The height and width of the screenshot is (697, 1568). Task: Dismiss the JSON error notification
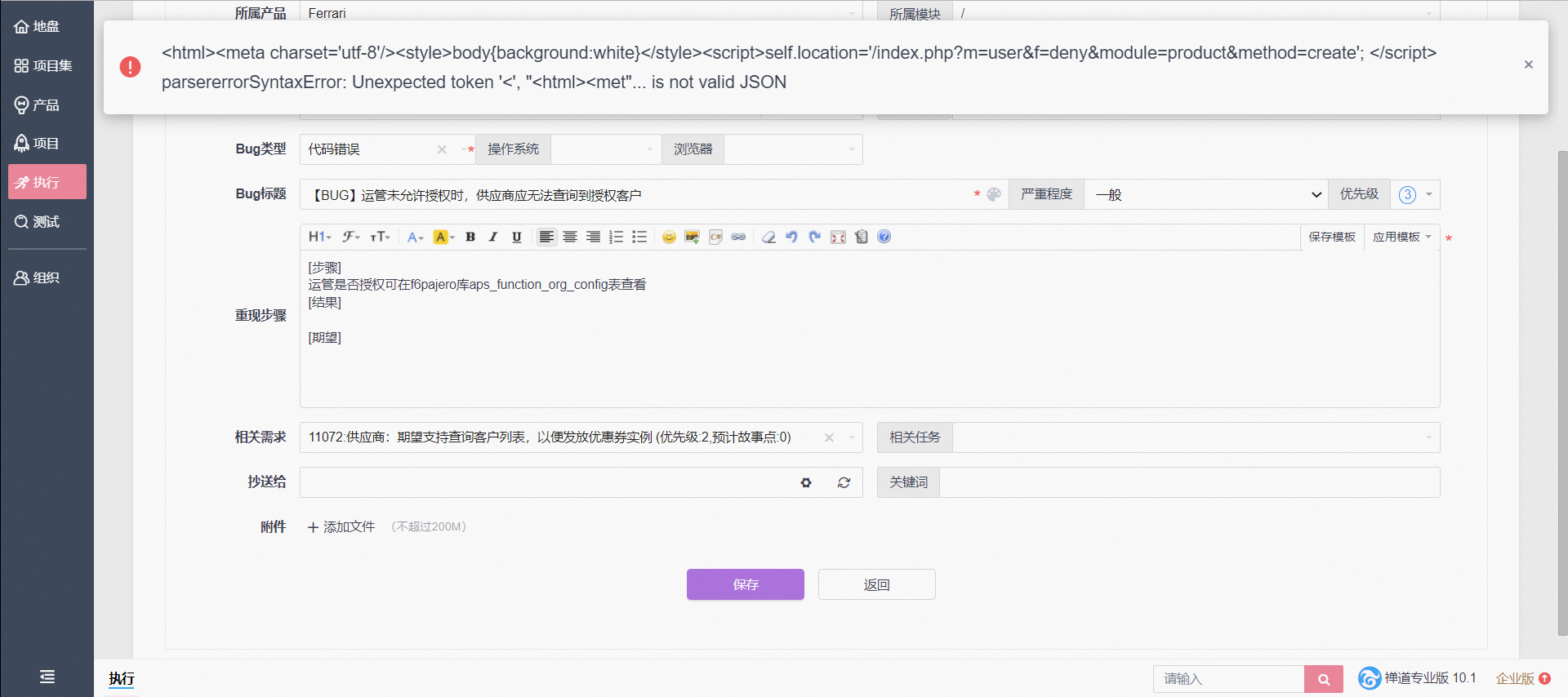(x=1529, y=64)
